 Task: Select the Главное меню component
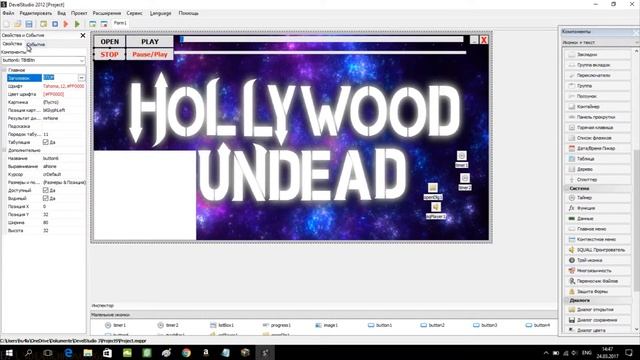598,229
